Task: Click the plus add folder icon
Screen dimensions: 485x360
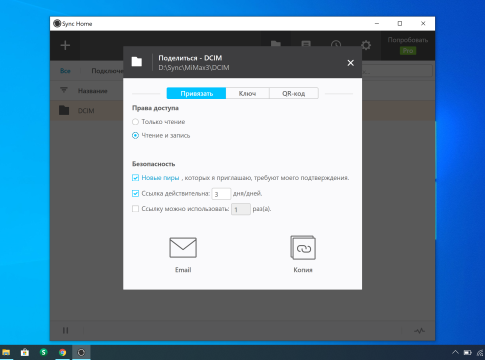Action: (65, 45)
